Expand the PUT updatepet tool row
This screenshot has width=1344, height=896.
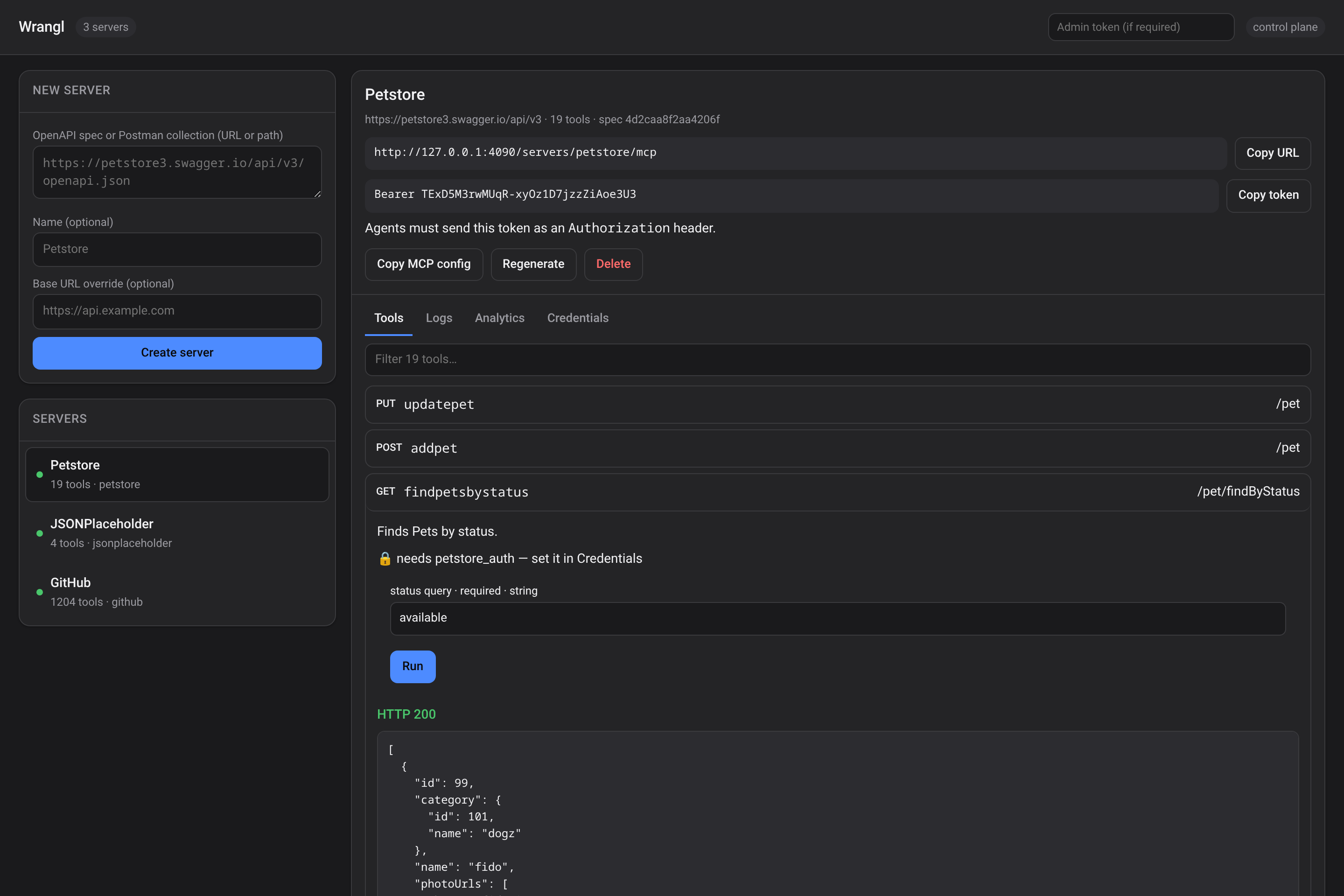838,405
